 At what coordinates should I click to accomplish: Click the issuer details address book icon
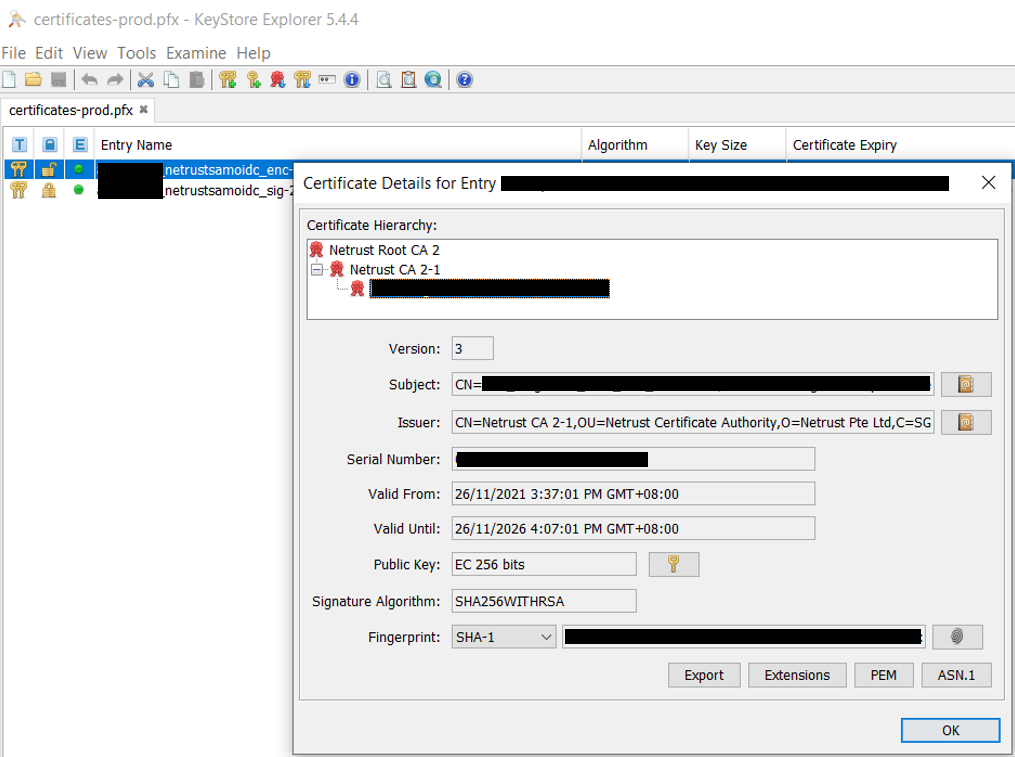pos(966,423)
